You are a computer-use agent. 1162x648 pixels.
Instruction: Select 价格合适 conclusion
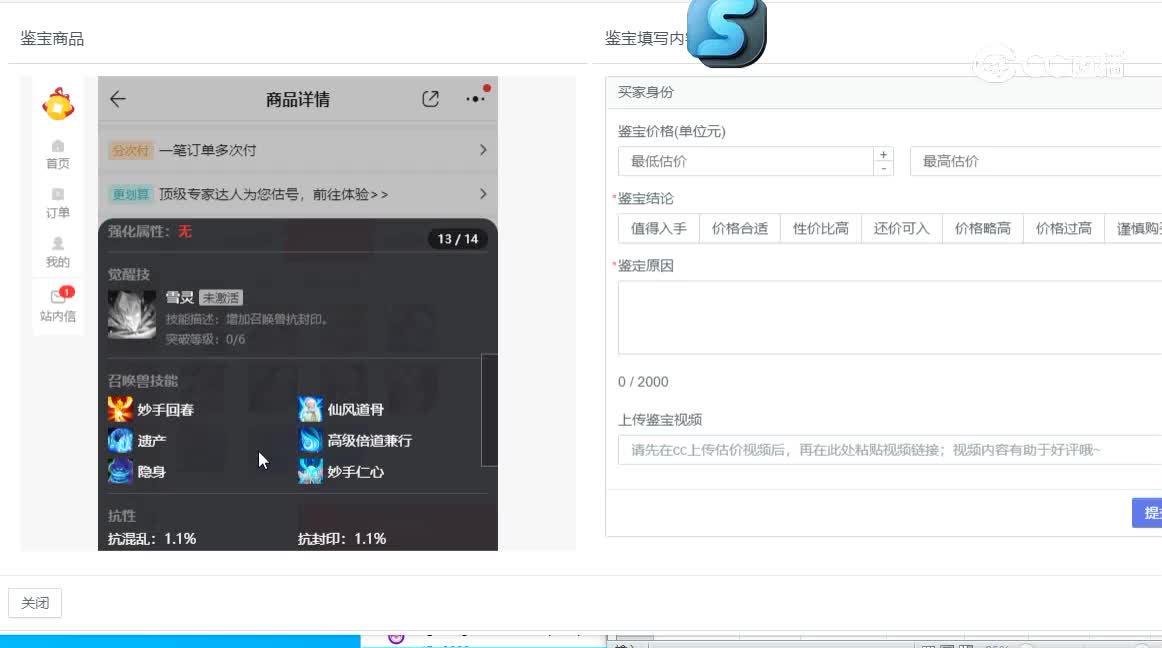740,228
